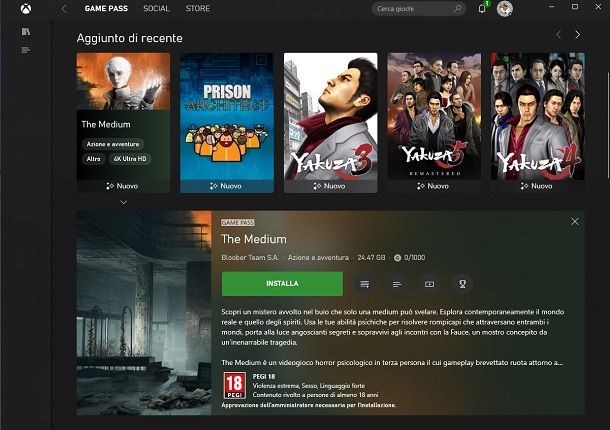Click the Azione e avventura tag
The image size is (610, 430).
point(113,144)
